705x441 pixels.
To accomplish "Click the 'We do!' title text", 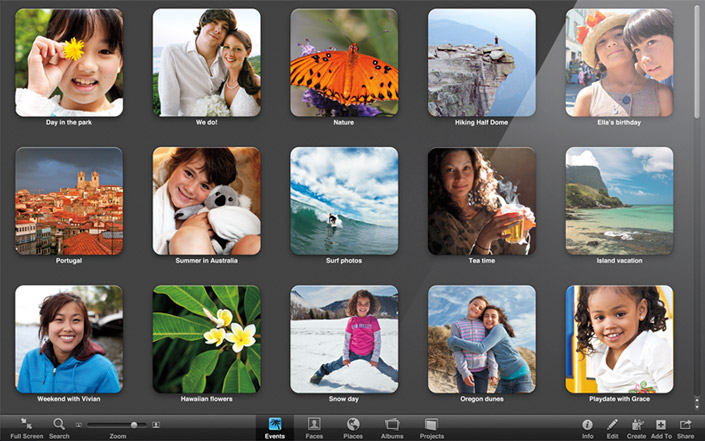I will click(206, 122).
